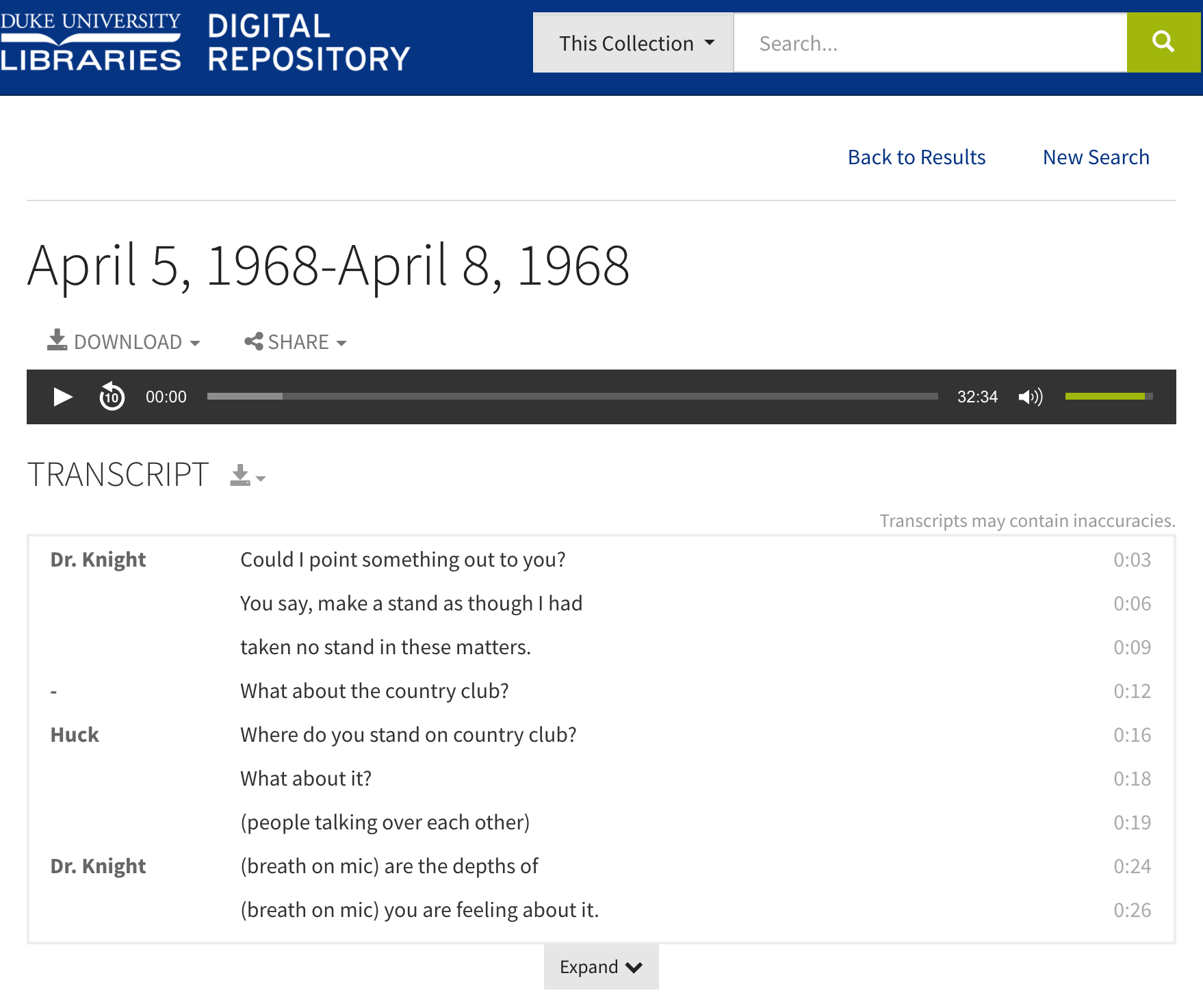Jump to line '(people talking over each other)'
Screen dimensions: 1203x1008
385,823
